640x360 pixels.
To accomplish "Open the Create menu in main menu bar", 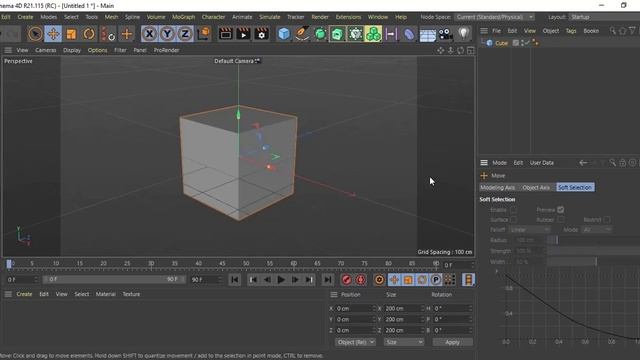I will (x=25, y=17).
